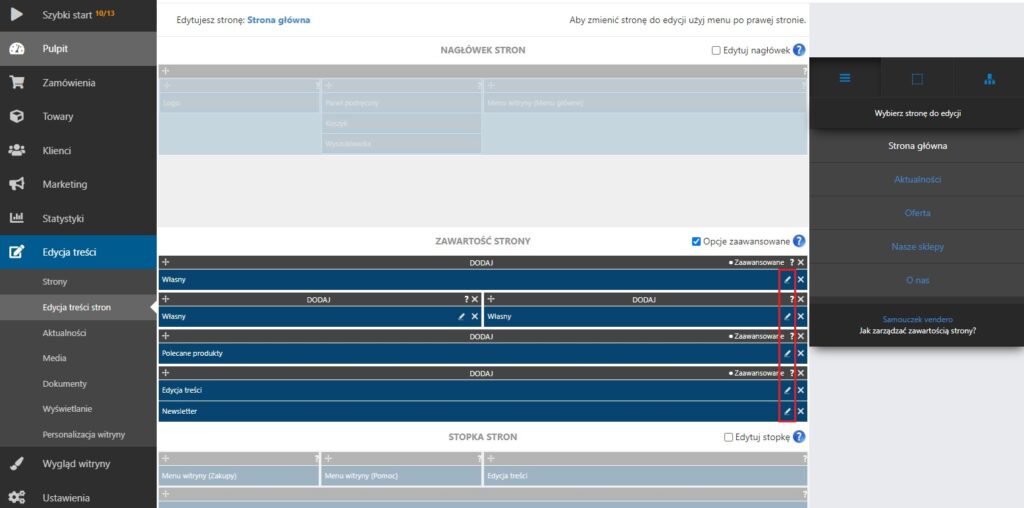Viewport: 1024px width, 508px height.
Task: Click the Zamówienia cart icon in sidebar
Action: pyautogui.click(x=17, y=83)
